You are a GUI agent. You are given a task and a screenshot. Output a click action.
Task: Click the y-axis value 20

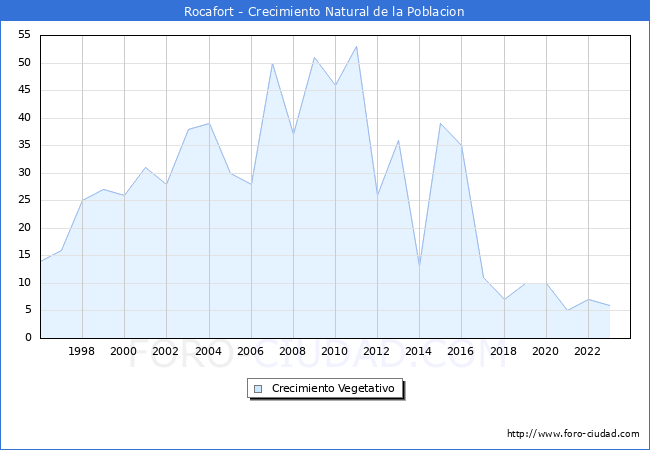pyautogui.click(x=24, y=228)
